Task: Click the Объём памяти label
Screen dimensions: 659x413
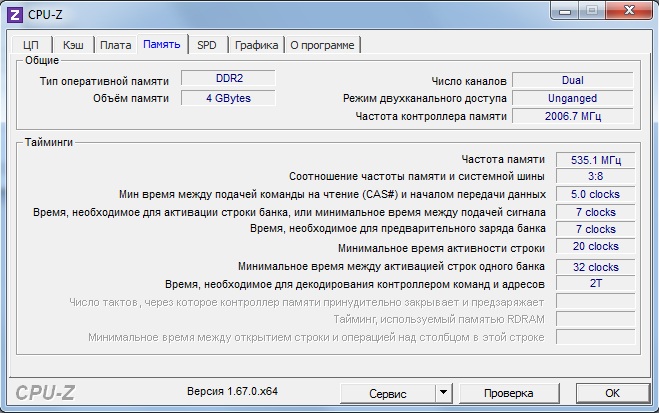Action: tap(131, 98)
